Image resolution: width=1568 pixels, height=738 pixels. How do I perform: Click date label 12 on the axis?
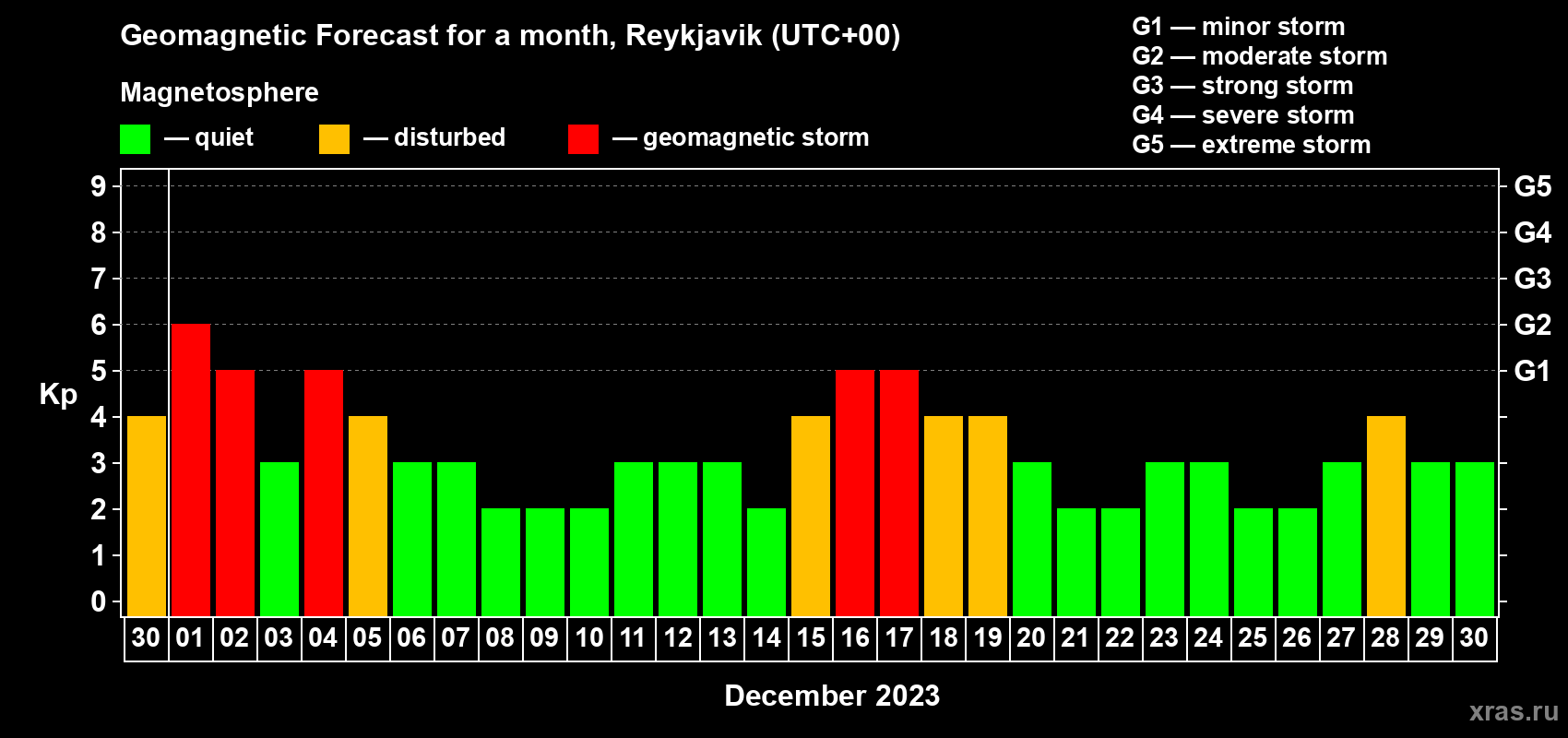(x=677, y=637)
